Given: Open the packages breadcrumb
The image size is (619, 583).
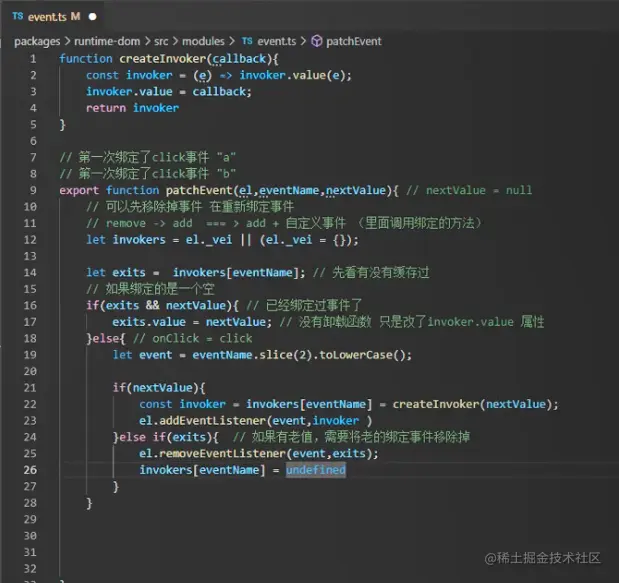Looking at the screenshot, I should pos(37,41).
